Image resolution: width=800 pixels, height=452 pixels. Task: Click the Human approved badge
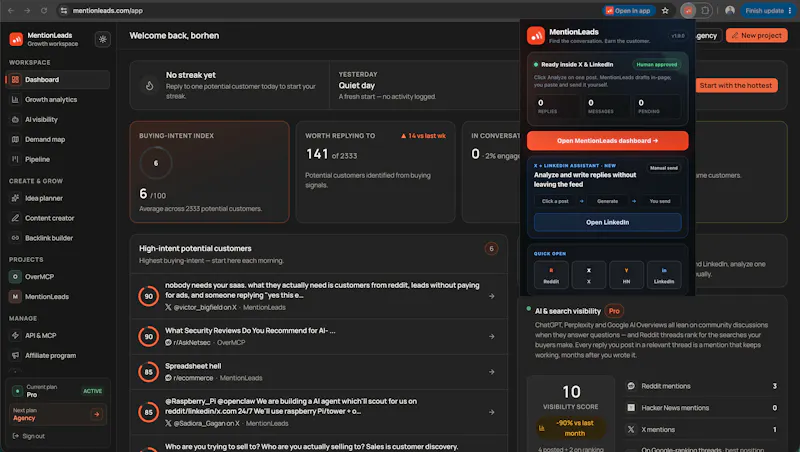(x=657, y=65)
